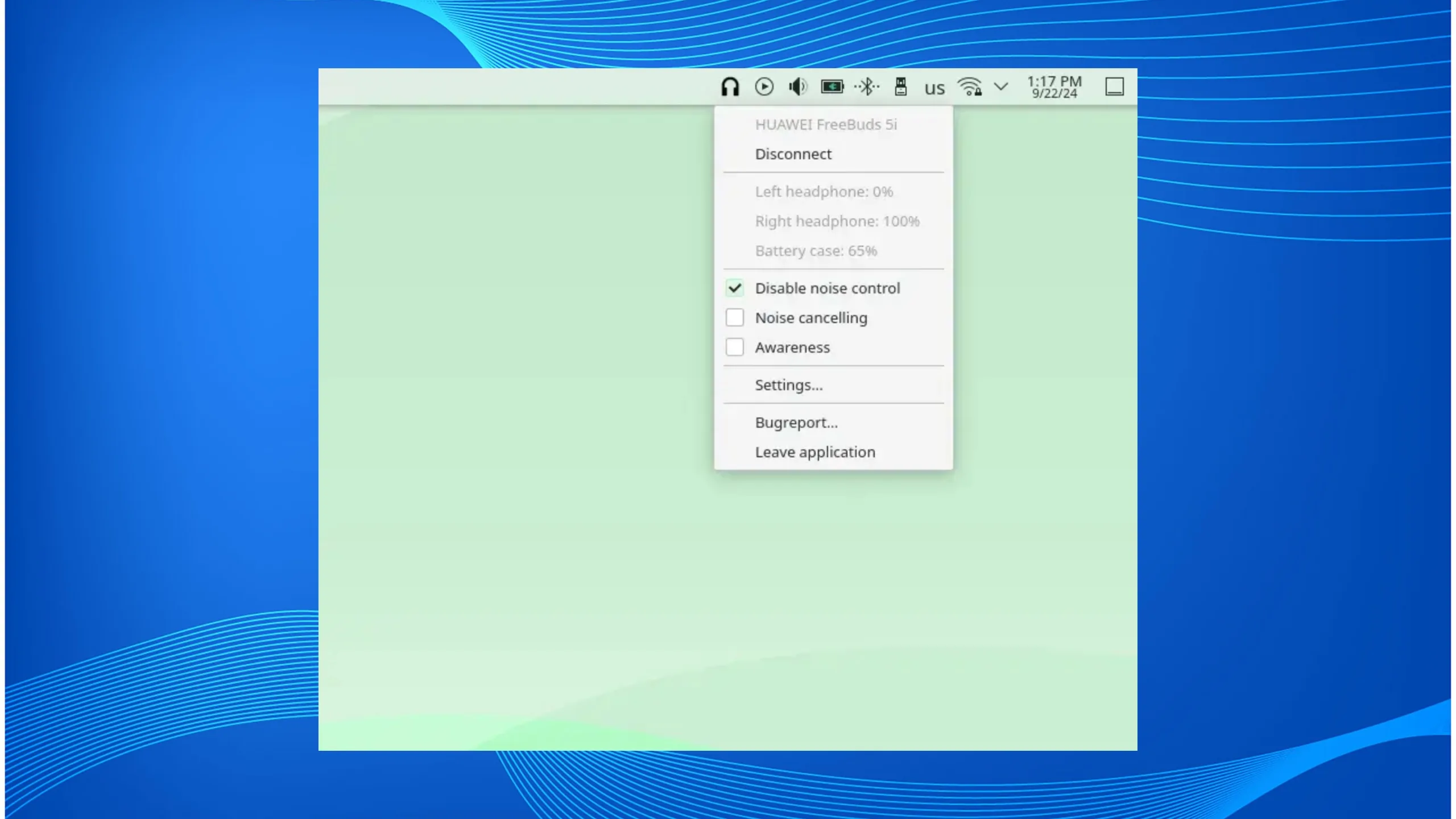The height and width of the screenshot is (819, 1456).
Task: Open the removable device tray icon
Action: (x=900, y=87)
